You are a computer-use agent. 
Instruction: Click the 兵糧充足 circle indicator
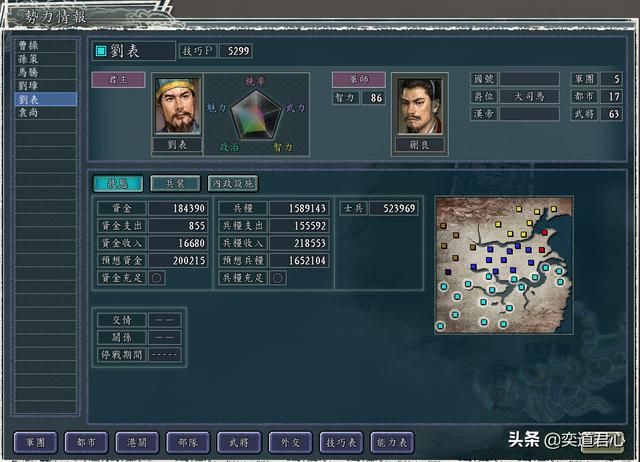[x=278, y=278]
